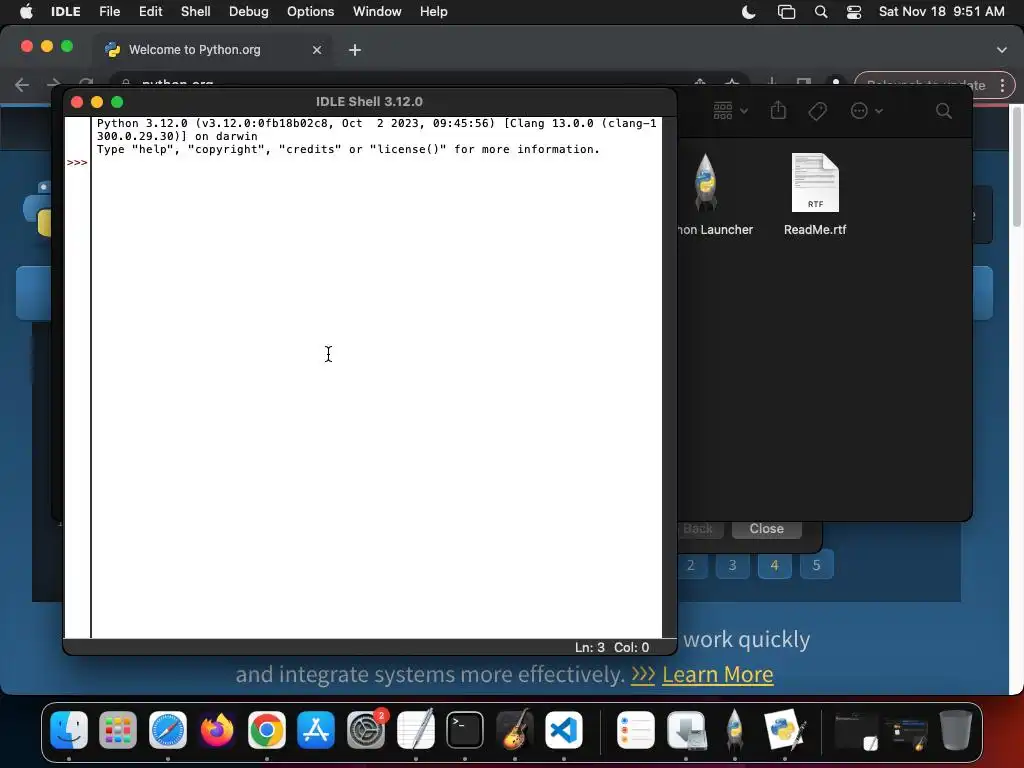Click the Installer icon in the Dock
Screen dimensions: 1024x768
point(686,729)
